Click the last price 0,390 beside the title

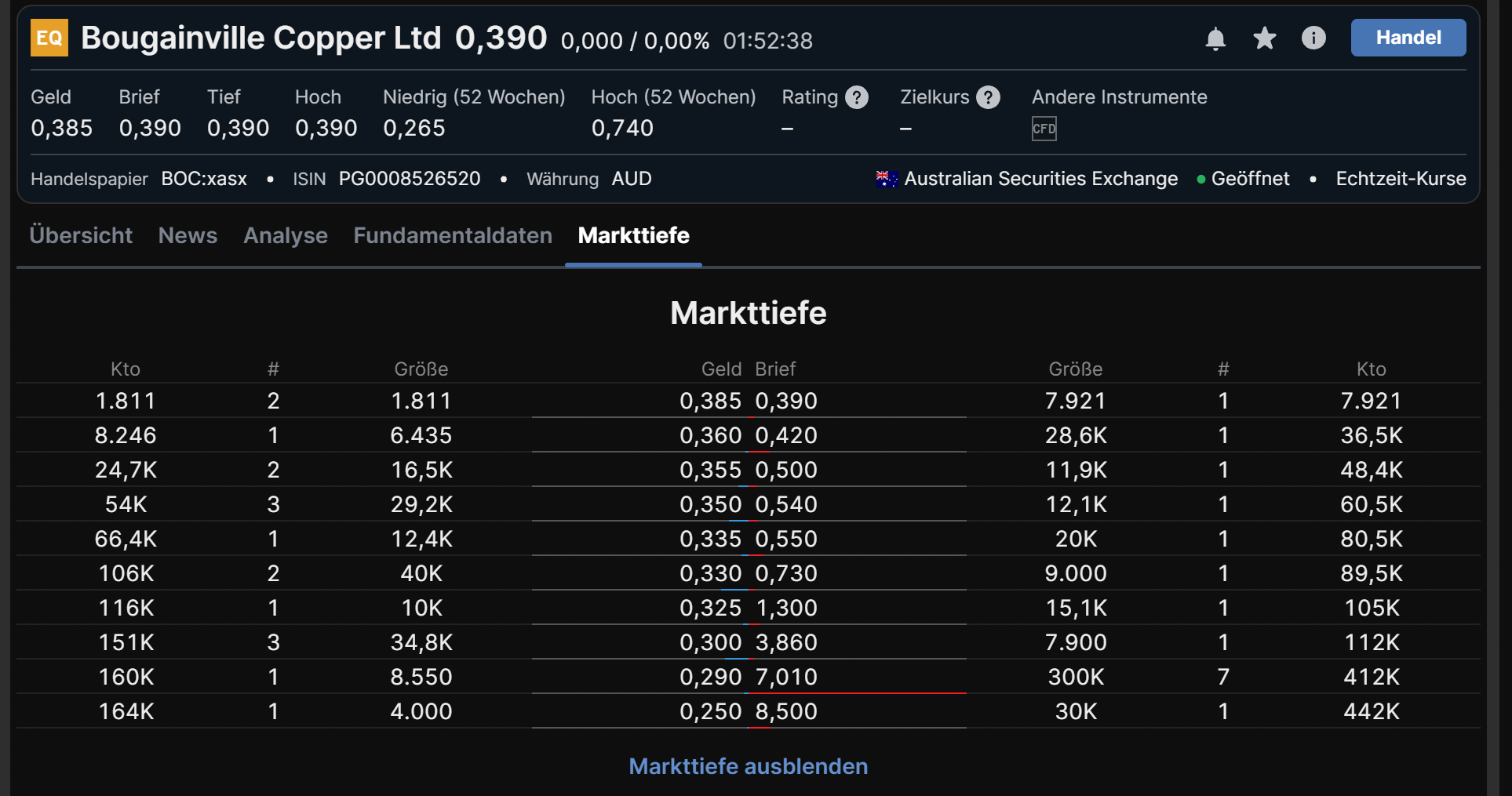[501, 38]
